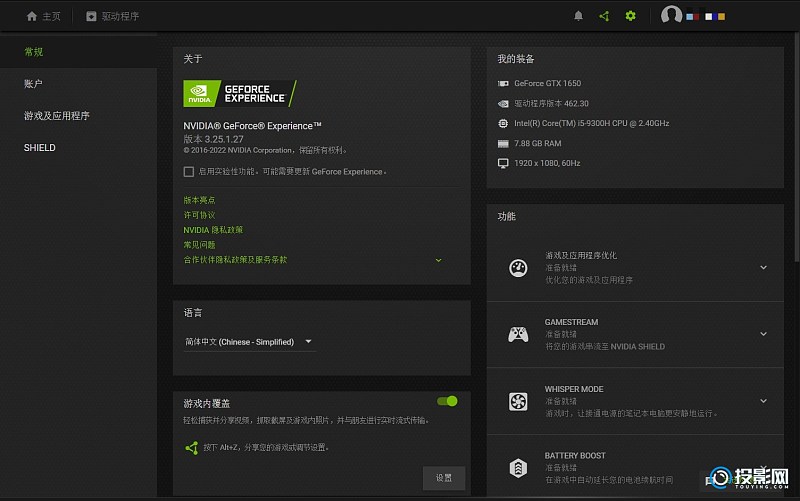
Task: Click the RAM icon beside 7.88 GB RAM
Action: click(x=503, y=143)
